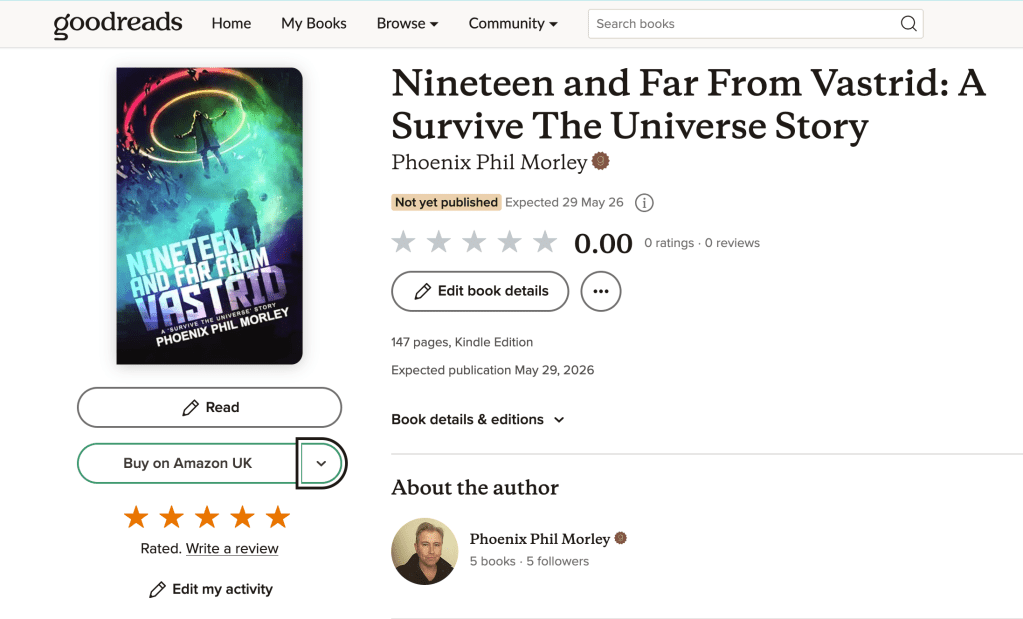Screen dimensions: 1023x619
Task: Click pencil icon beside Edit my activity
Action: [157, 590]
